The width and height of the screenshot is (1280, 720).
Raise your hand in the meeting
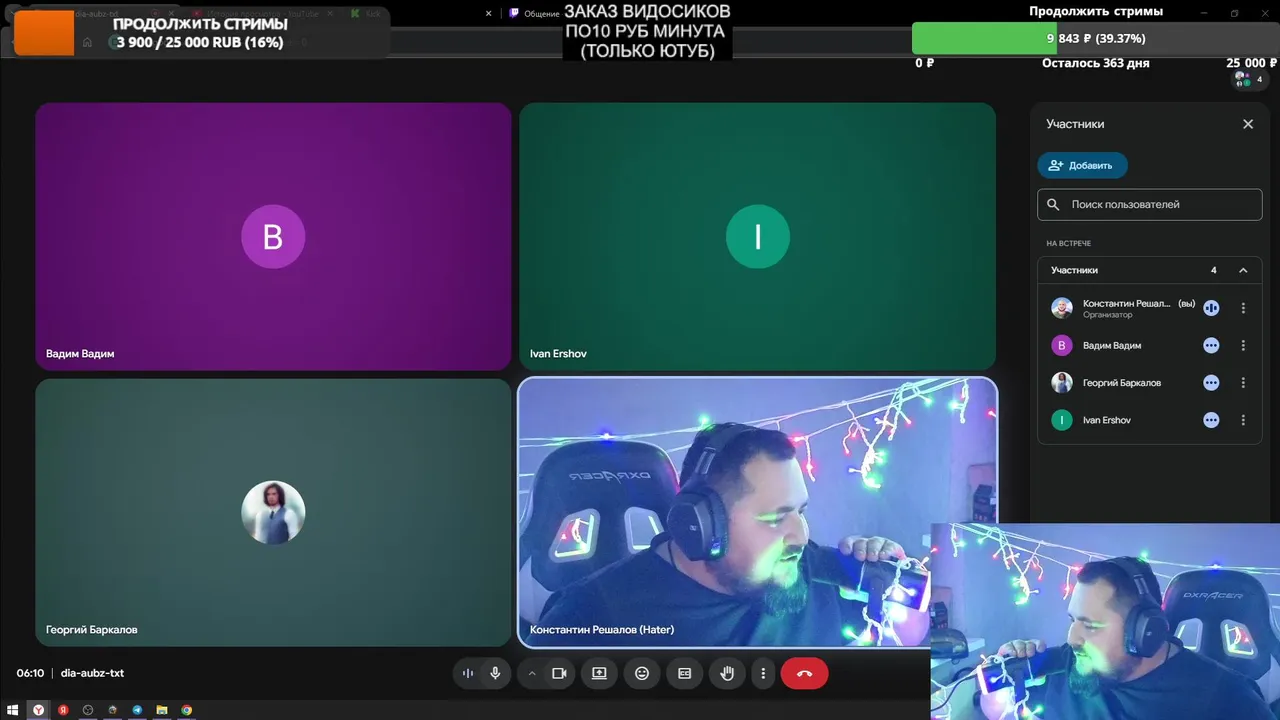pyautogui.click(x=727, y=673)
